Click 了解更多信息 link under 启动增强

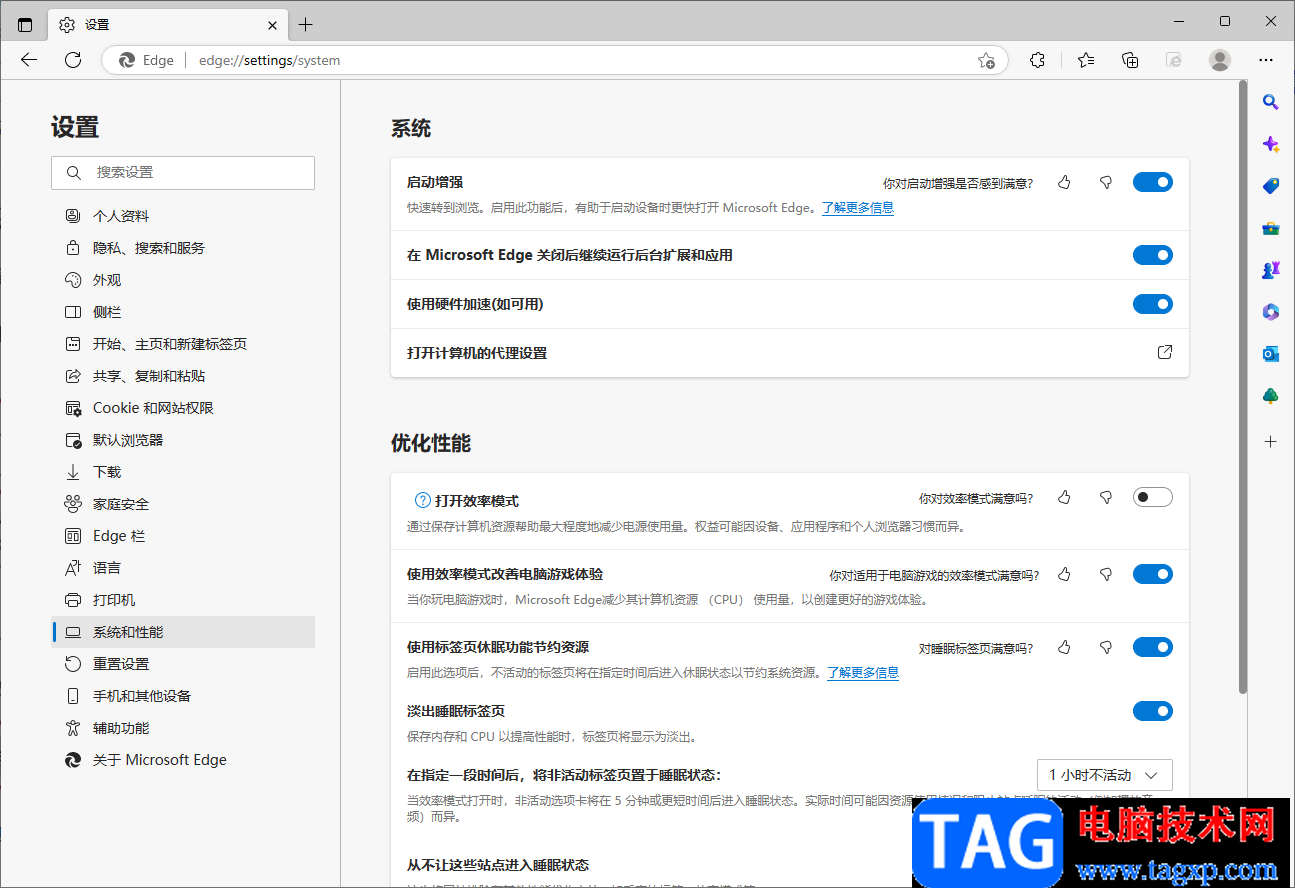[858, 208]
